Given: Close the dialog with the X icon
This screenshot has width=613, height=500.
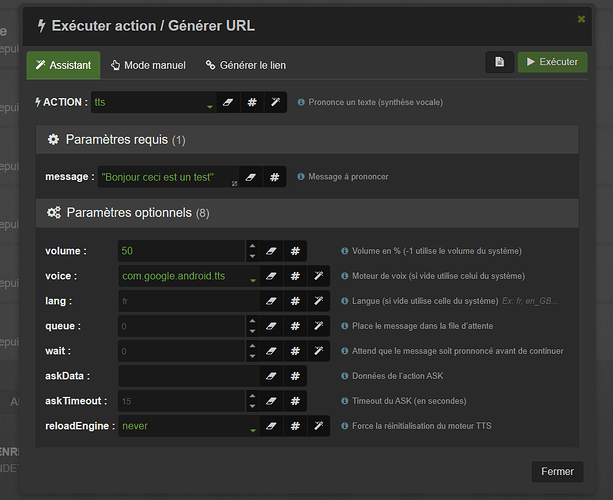Looking at the screenshot, I should 581,19.
